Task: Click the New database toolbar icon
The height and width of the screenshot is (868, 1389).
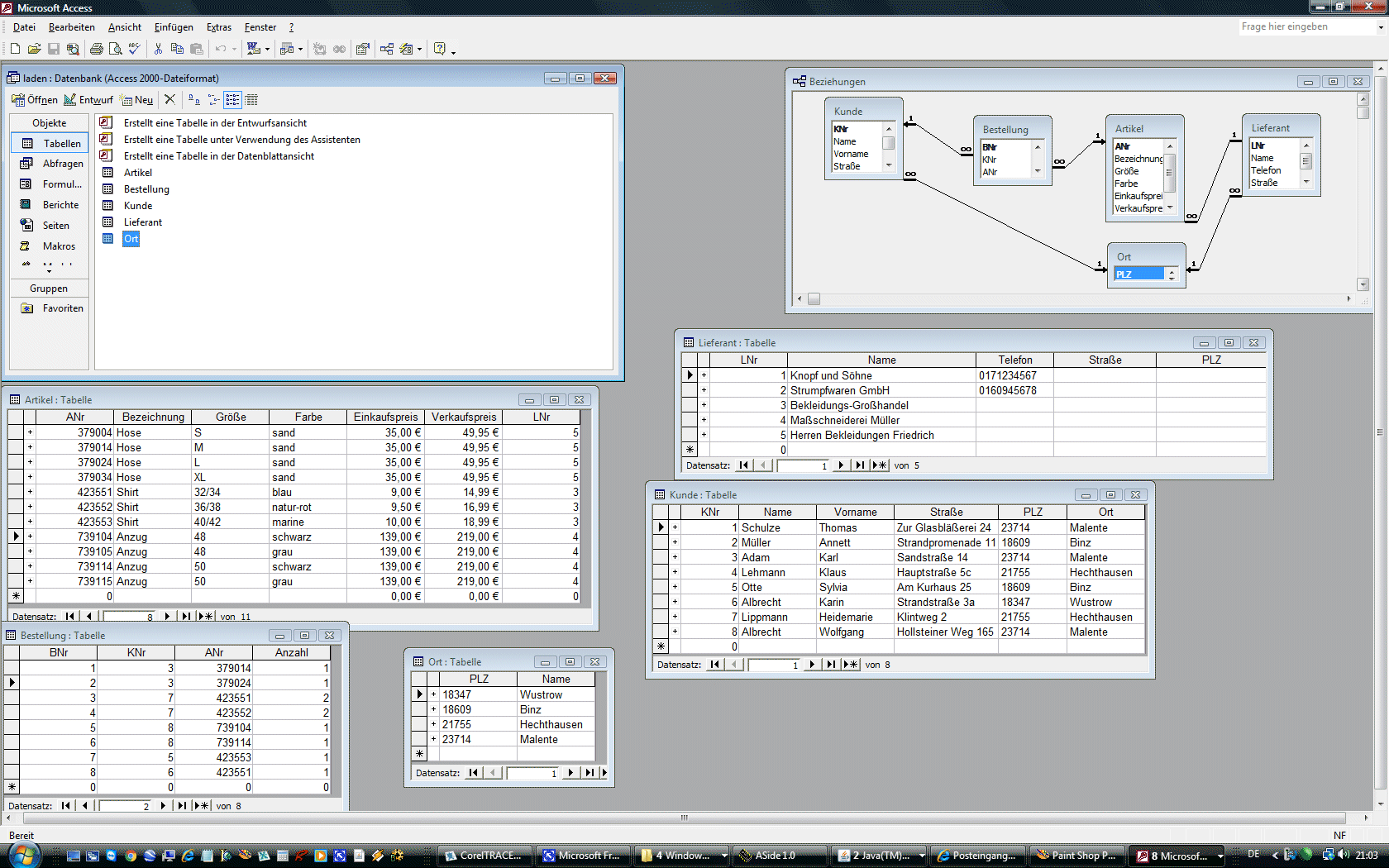Action: click(x=15, y=49)
